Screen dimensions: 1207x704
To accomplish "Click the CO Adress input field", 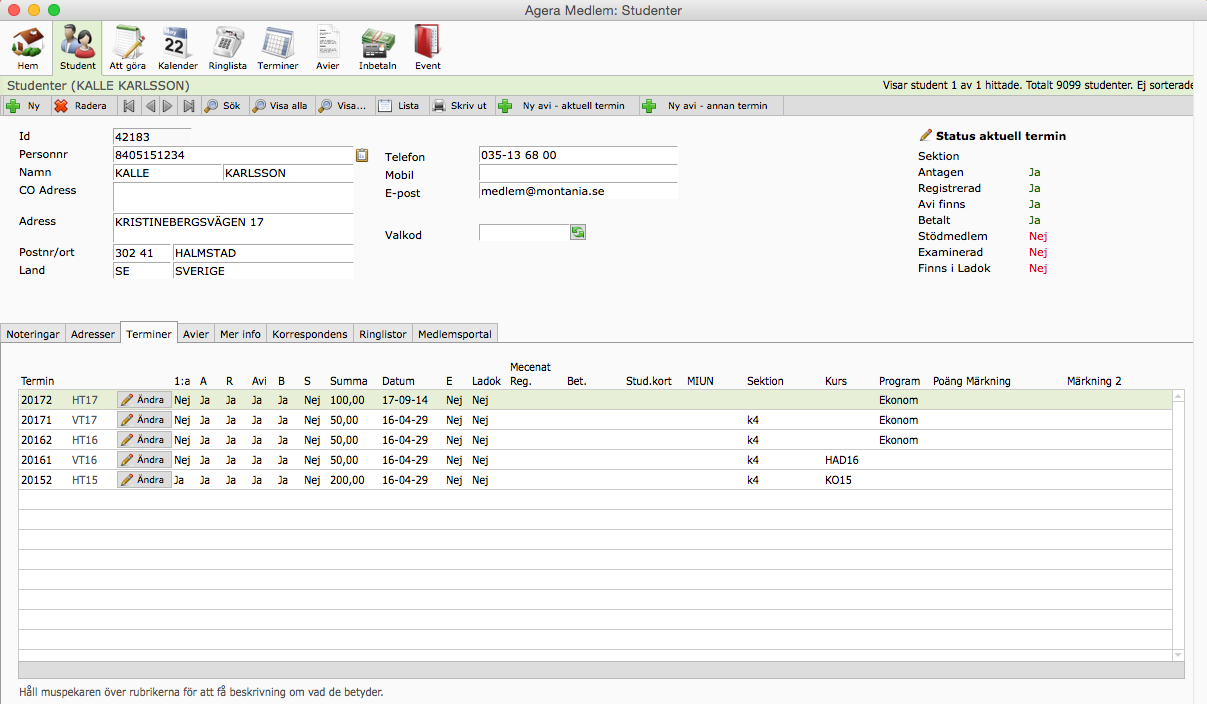I will [233, 198].
